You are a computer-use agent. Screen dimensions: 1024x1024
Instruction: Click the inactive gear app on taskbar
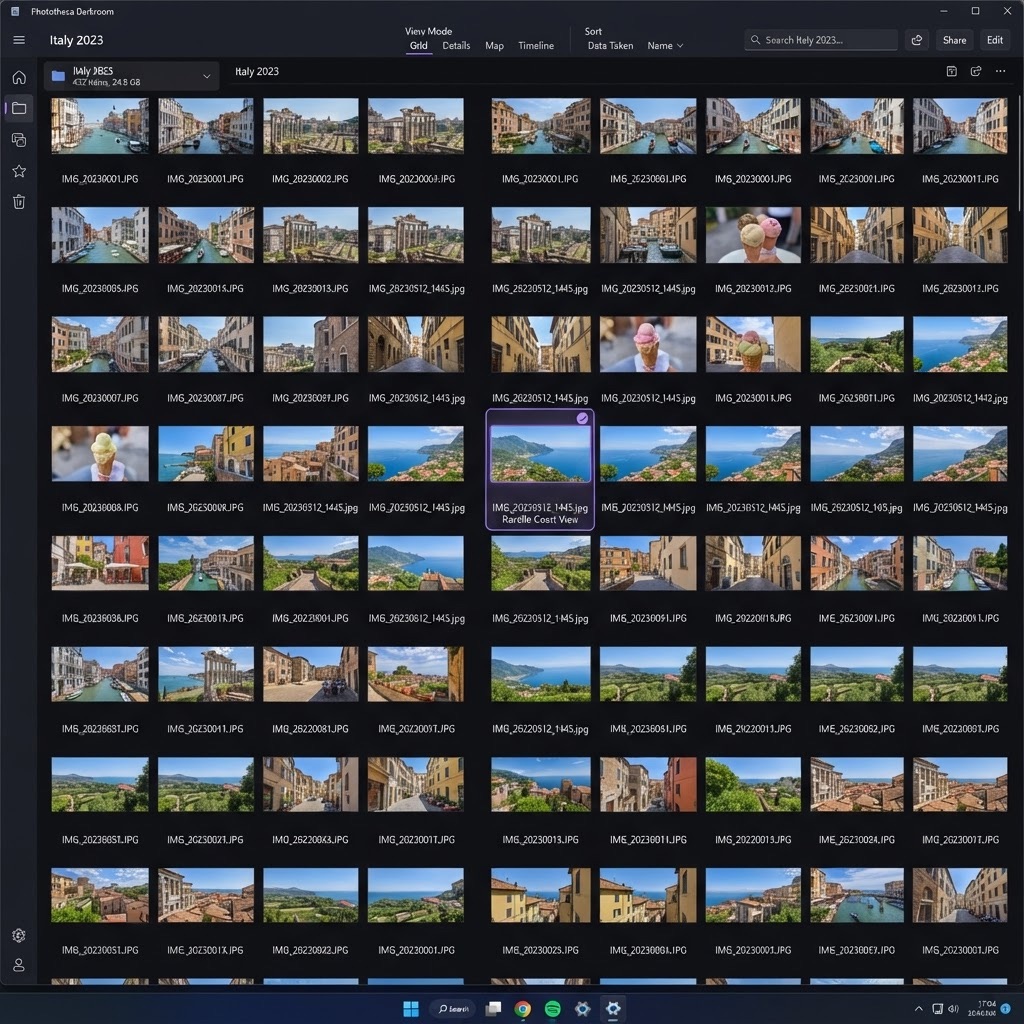pos(583,1009)
